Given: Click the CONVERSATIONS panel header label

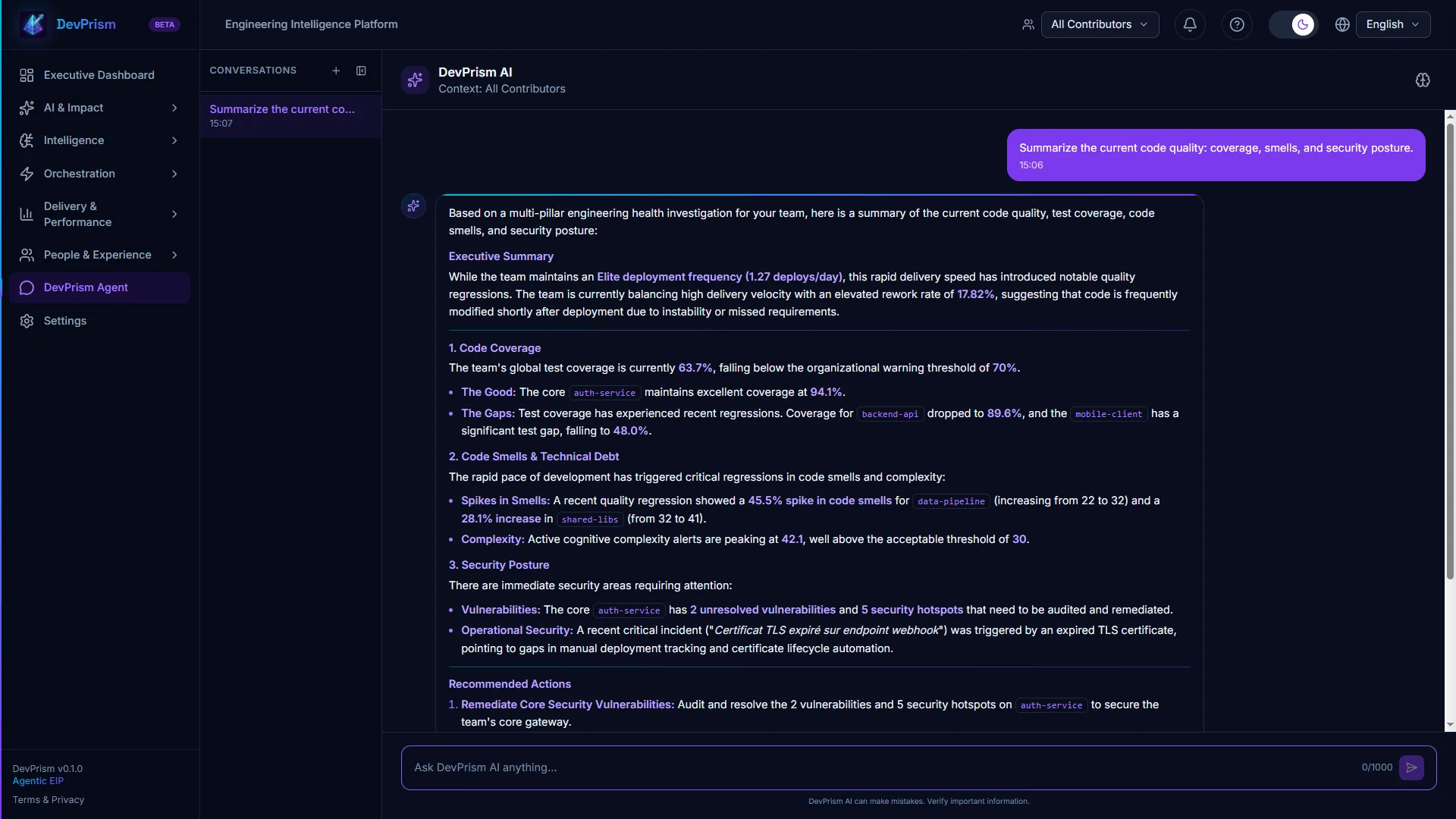Looking at the screenshot, I should [x=253, y=71].
